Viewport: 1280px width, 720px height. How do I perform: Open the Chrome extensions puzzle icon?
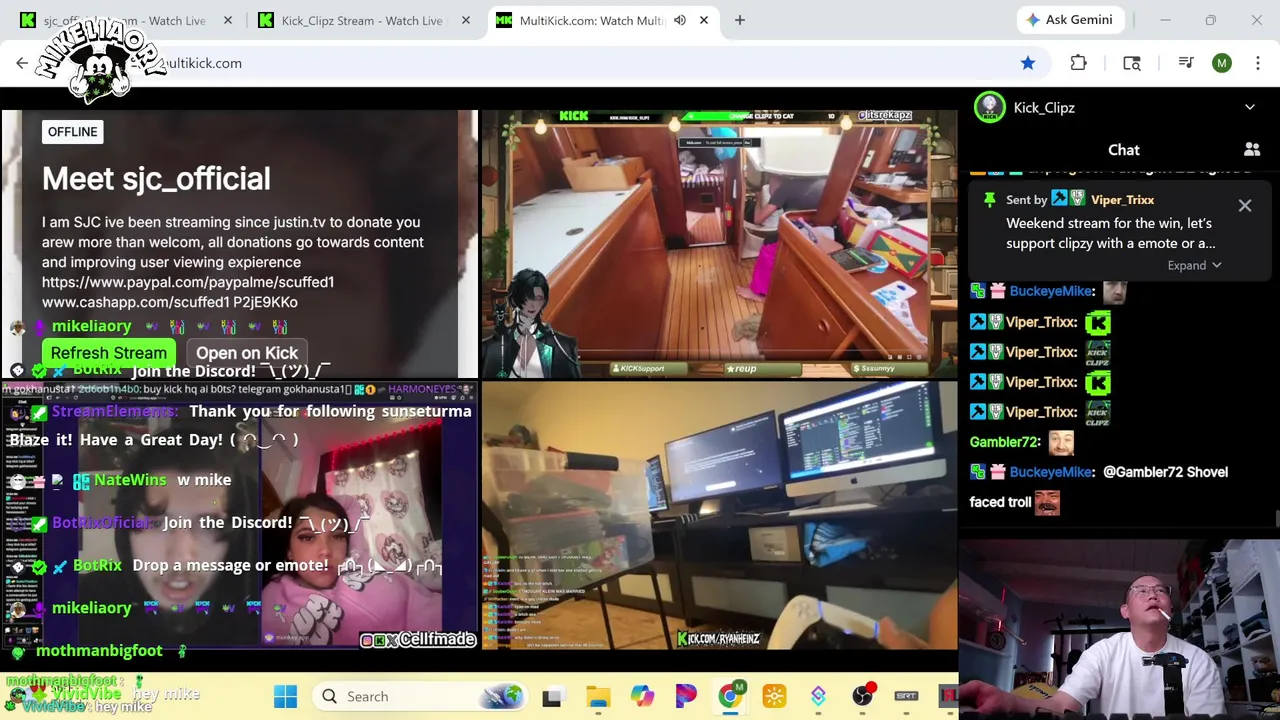tap(1078, 63)
